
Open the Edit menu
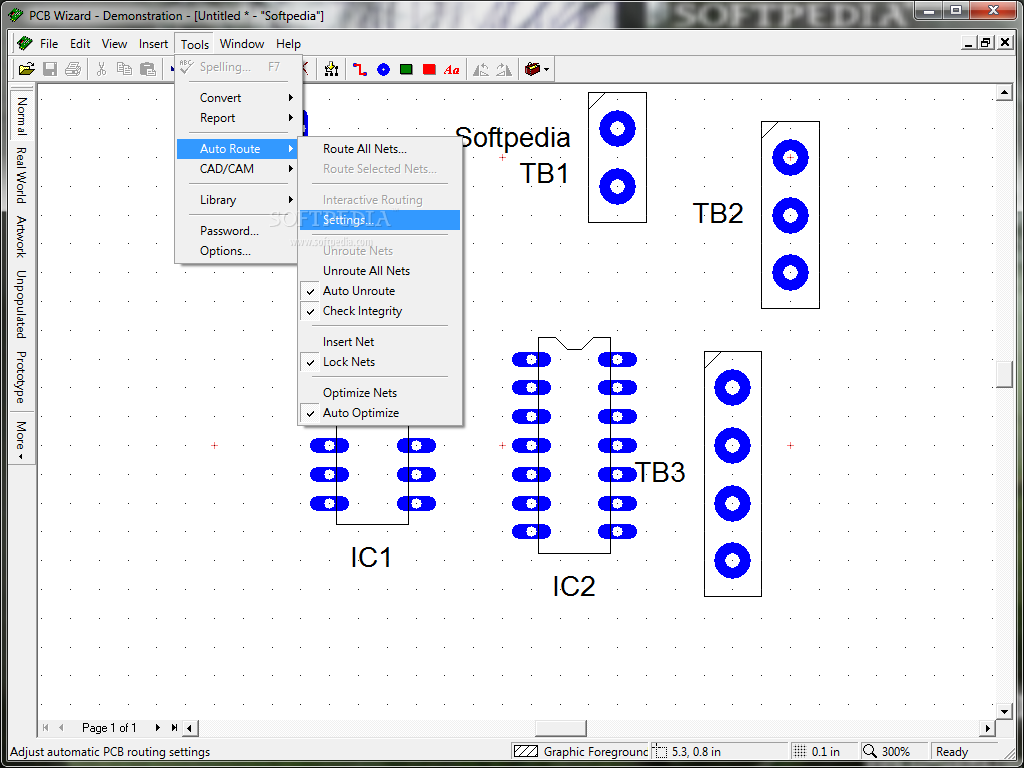click(x=80, y=44)
